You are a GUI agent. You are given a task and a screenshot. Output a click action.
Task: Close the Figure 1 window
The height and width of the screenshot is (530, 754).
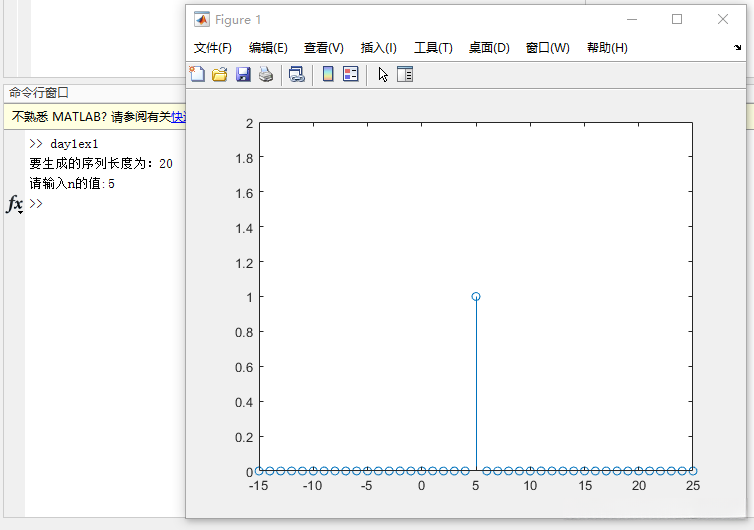coord(723,19)
